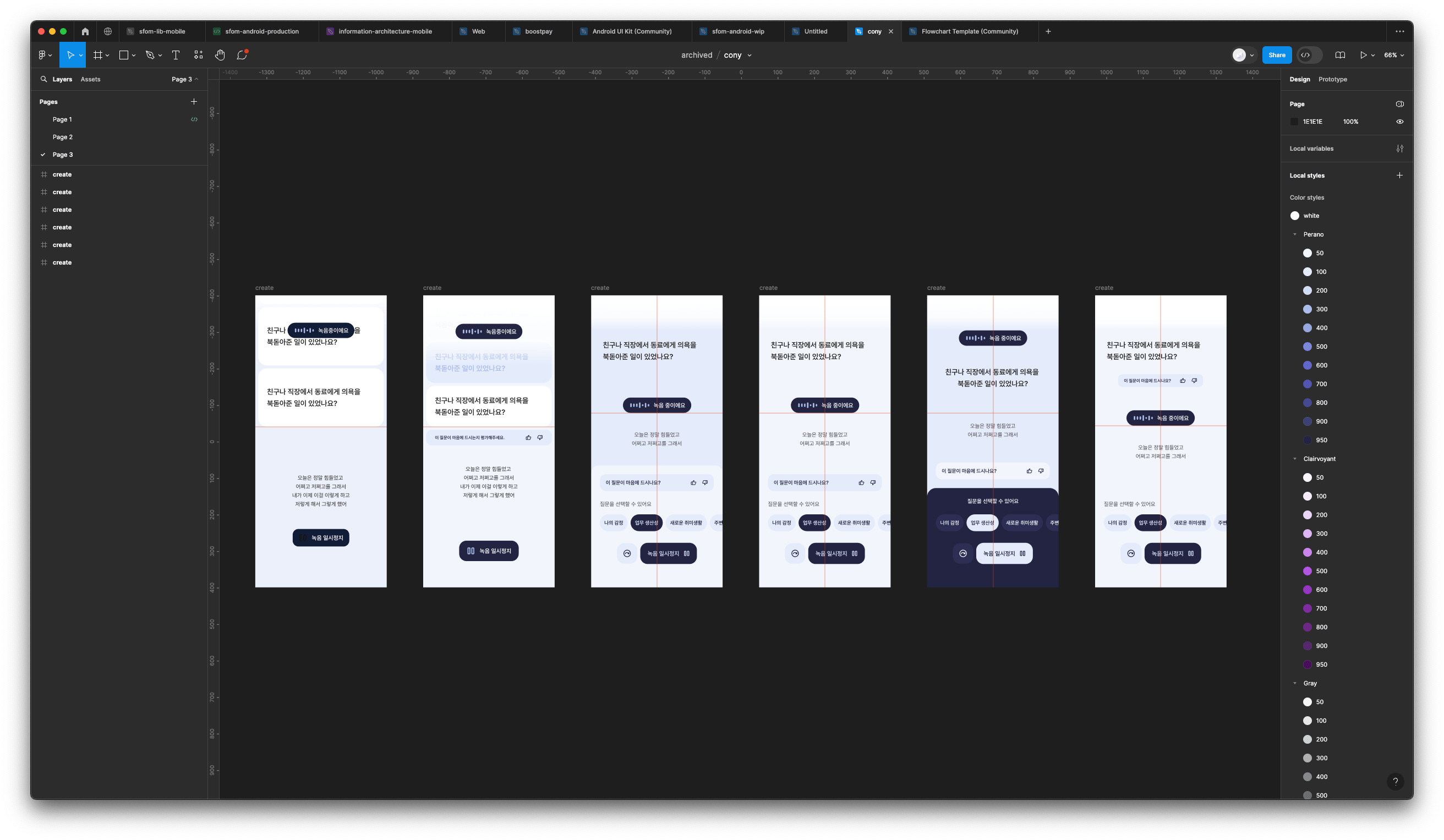The image size is (1444, 840).
Task: Open the local variables settings icon
Action: tap(1399, 149)
